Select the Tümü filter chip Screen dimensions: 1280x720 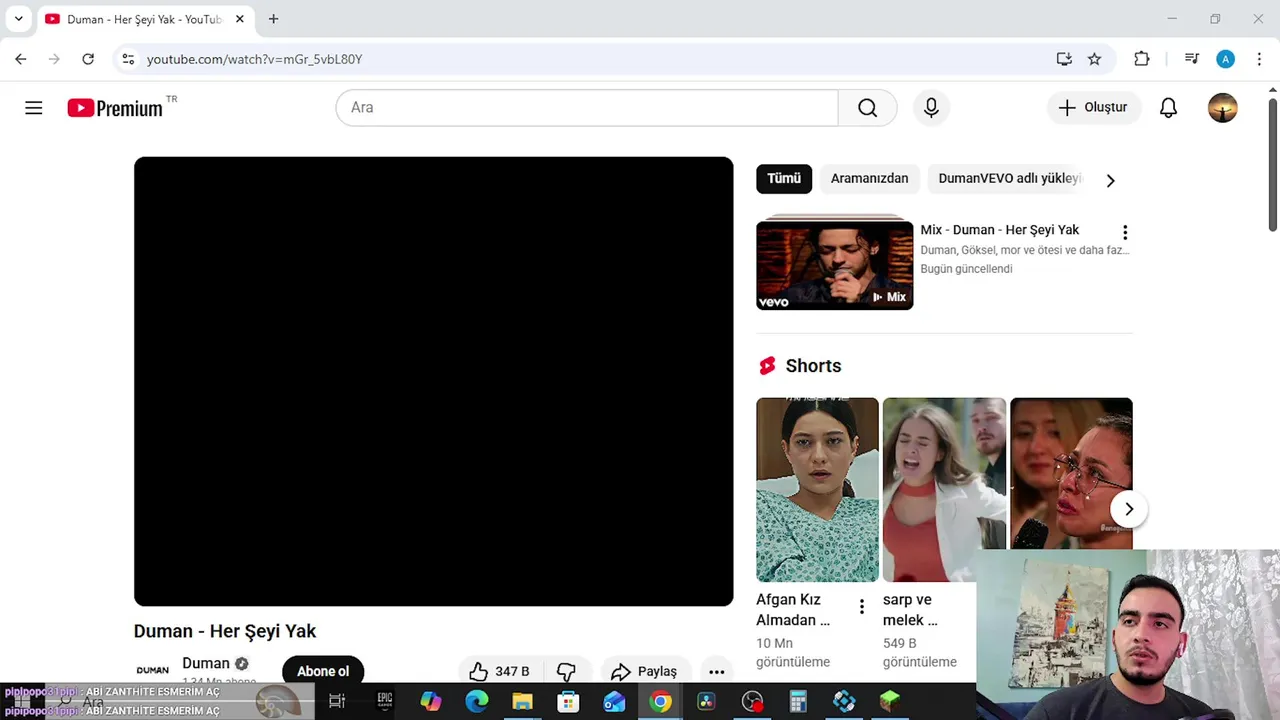click(x=784, y=178)
